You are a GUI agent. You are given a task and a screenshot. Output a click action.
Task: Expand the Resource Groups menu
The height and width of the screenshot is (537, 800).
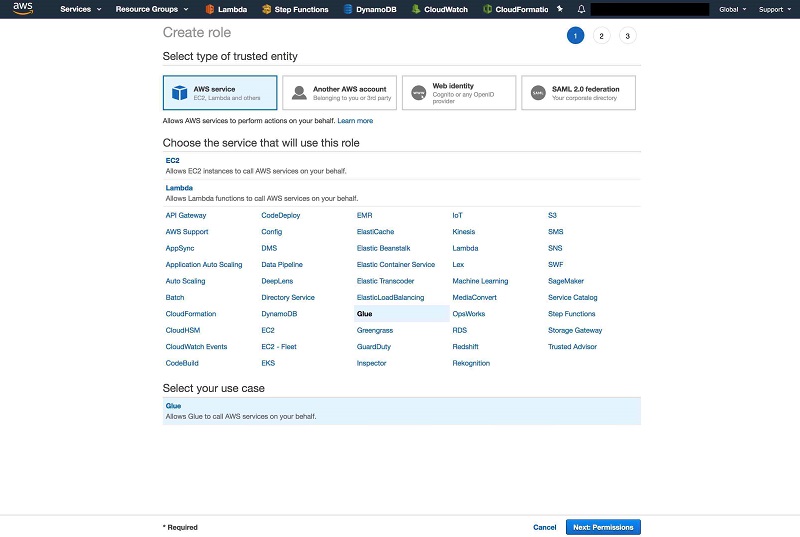coord(152,9)
